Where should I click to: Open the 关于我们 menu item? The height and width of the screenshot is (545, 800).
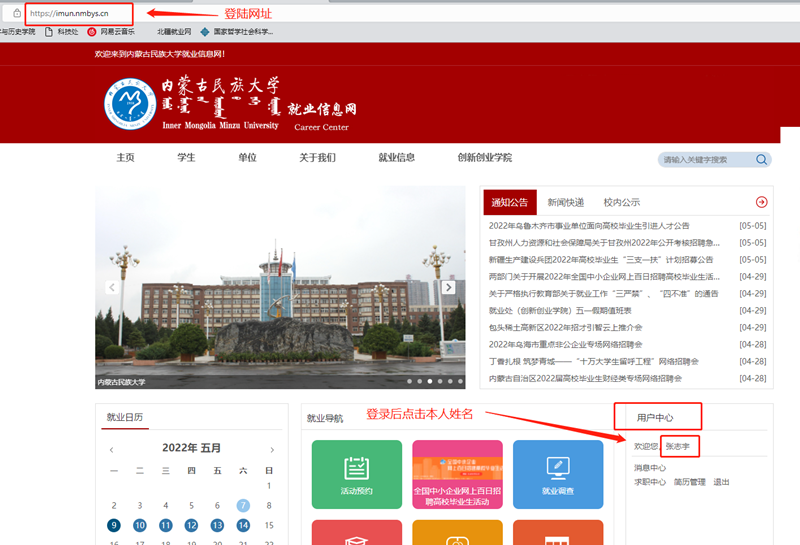(x=317, y=158)
